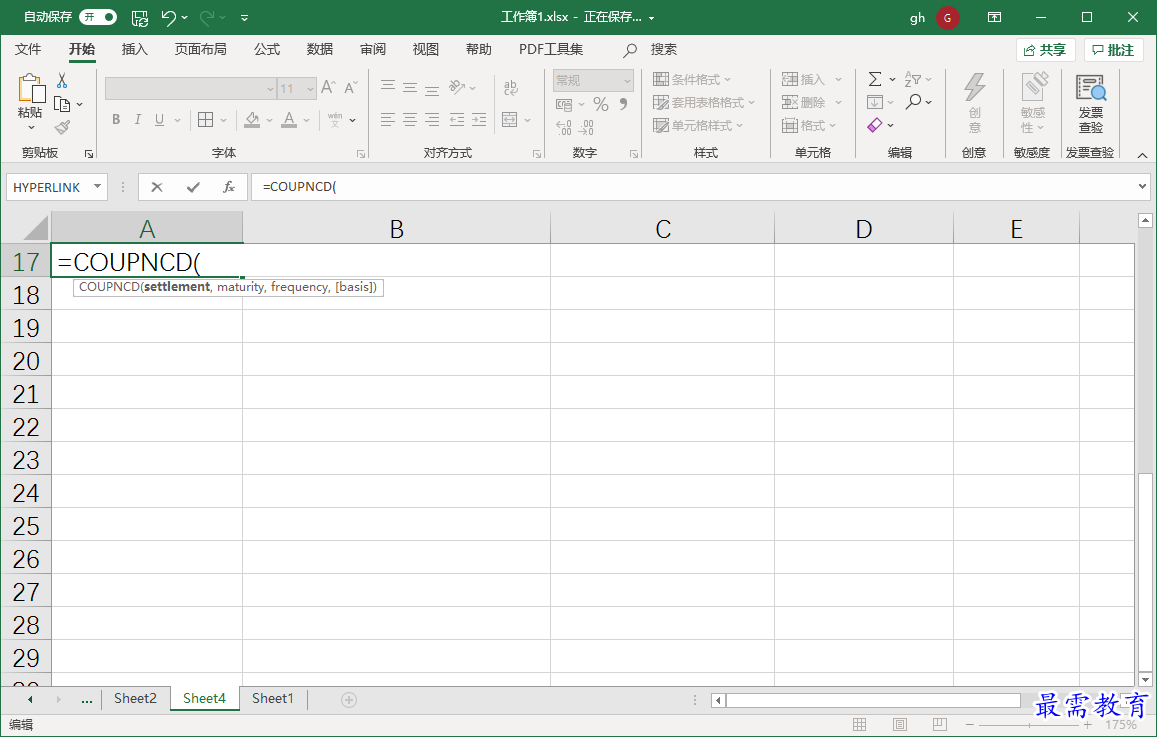The height and width of the screenshot is (737, 1157).
Task: Click the Format Painter brush icon
Action: [x=63, y=128]
